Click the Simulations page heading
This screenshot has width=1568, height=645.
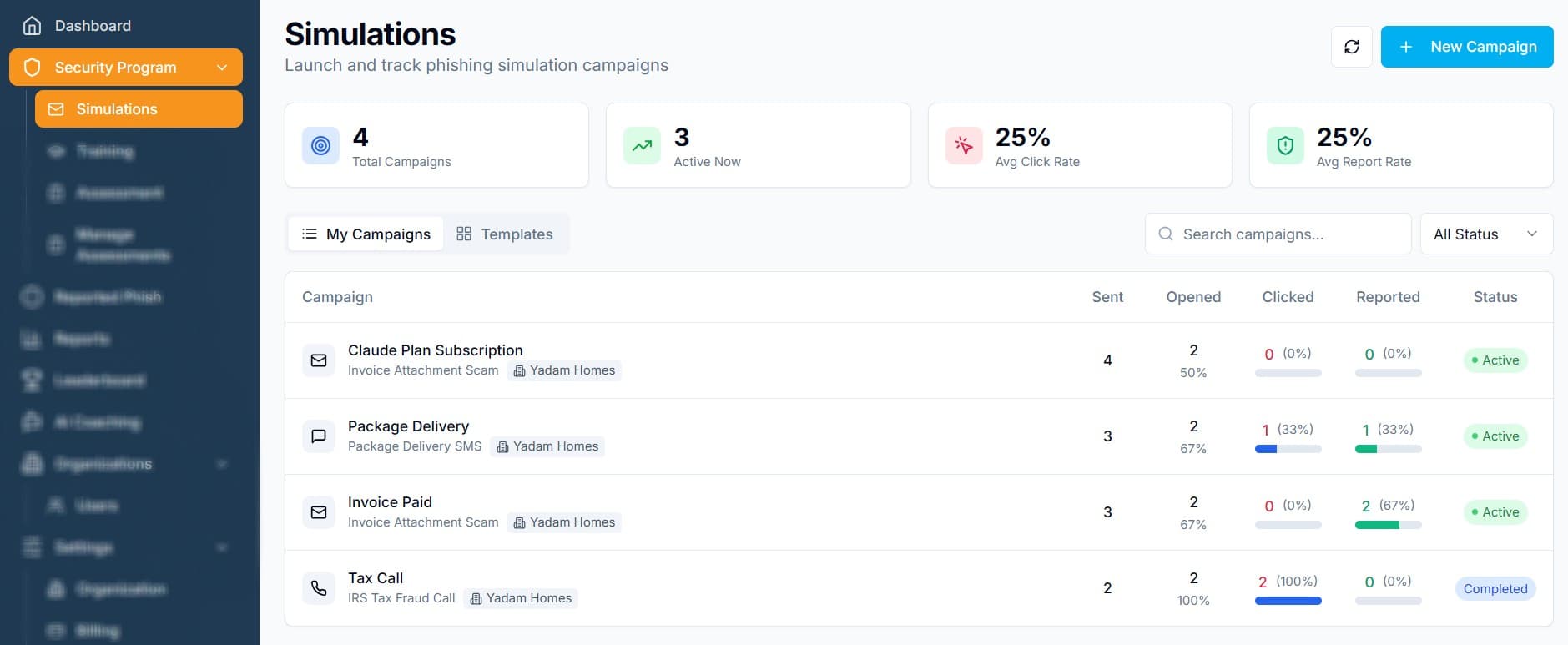point(370,34)
